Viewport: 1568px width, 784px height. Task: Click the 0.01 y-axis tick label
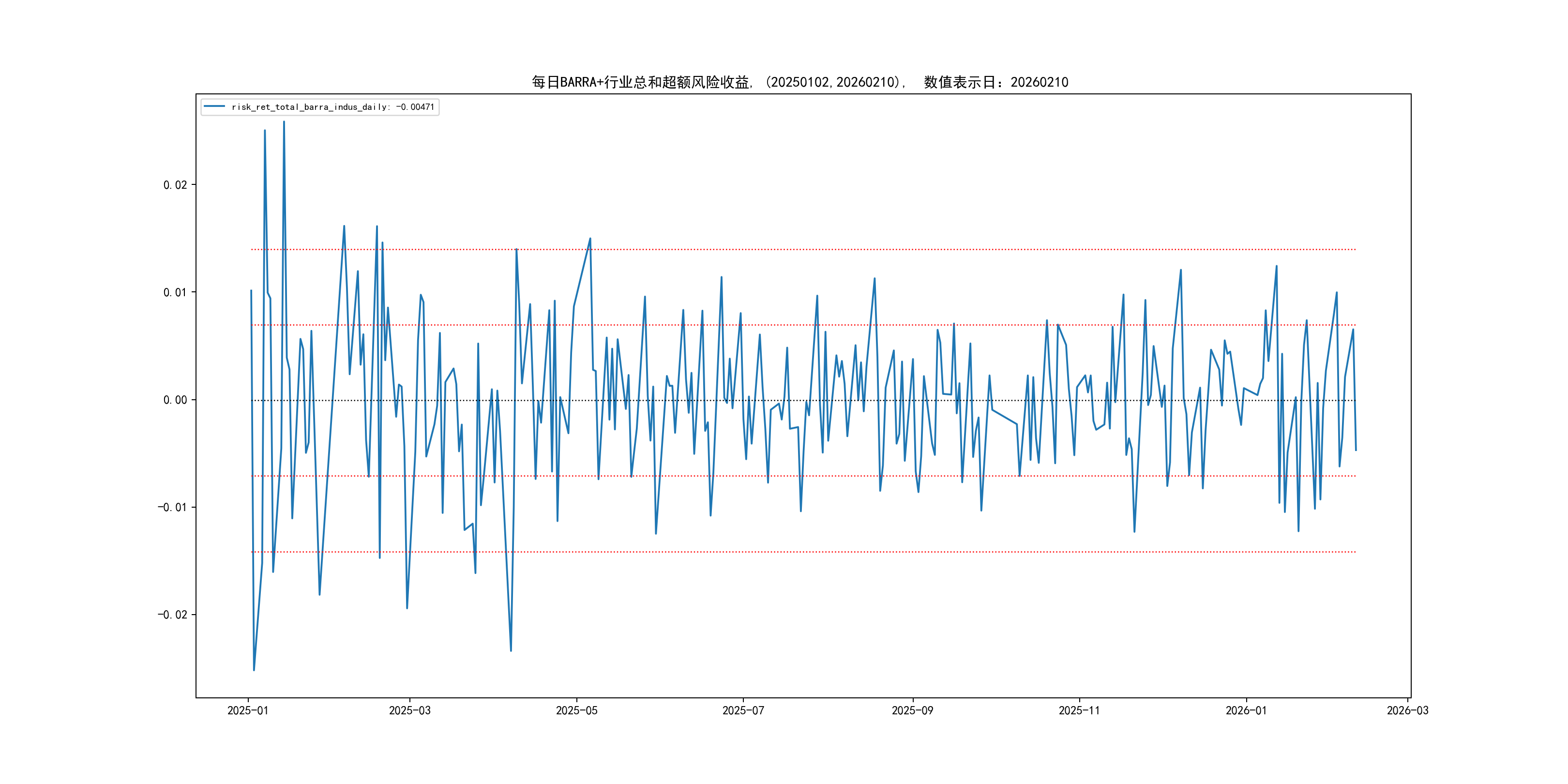(x=175, y=292)
